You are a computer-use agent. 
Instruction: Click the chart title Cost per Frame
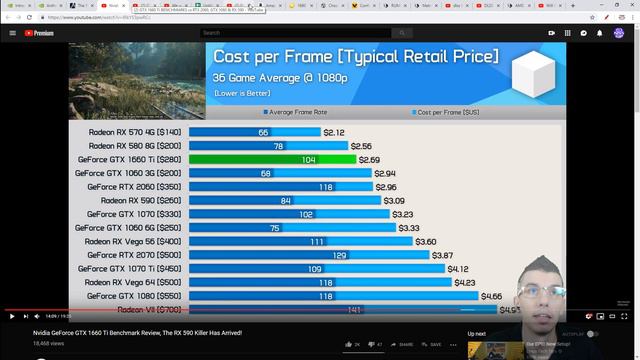pyautogui.click(x=356, y=57)
